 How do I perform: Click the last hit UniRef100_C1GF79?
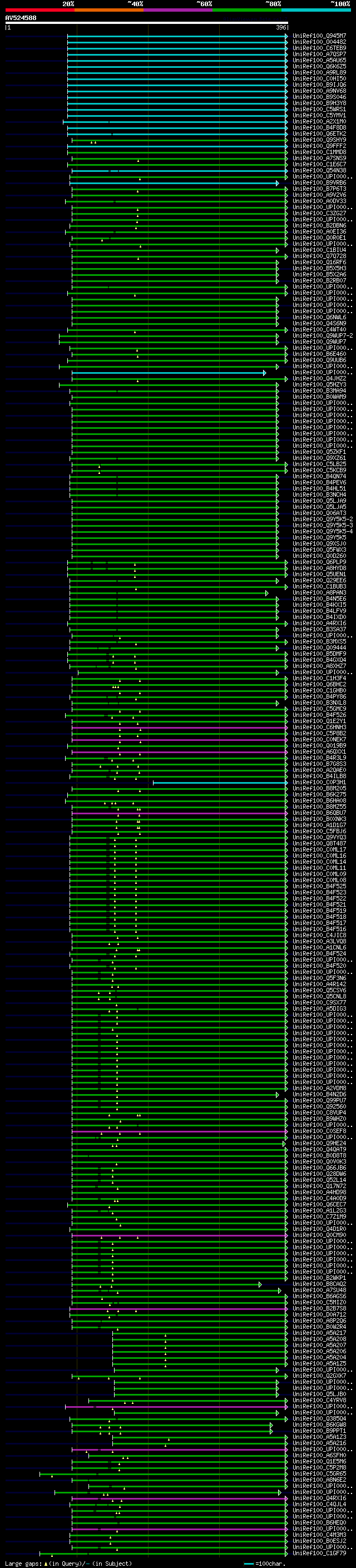pyautogui.click(x=319, y=1553)
